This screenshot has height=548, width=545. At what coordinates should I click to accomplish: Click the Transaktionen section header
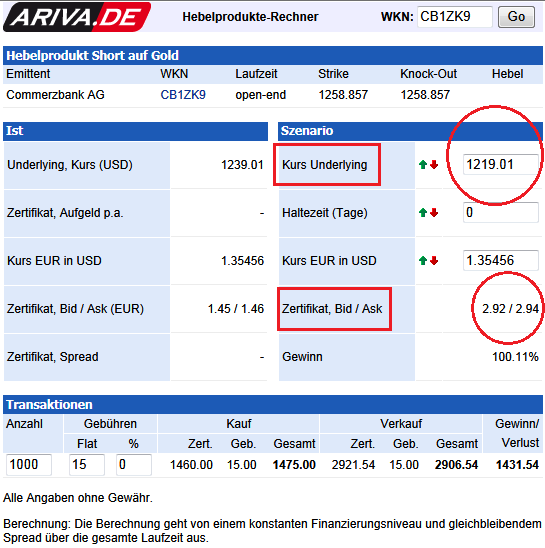point(273,404)
